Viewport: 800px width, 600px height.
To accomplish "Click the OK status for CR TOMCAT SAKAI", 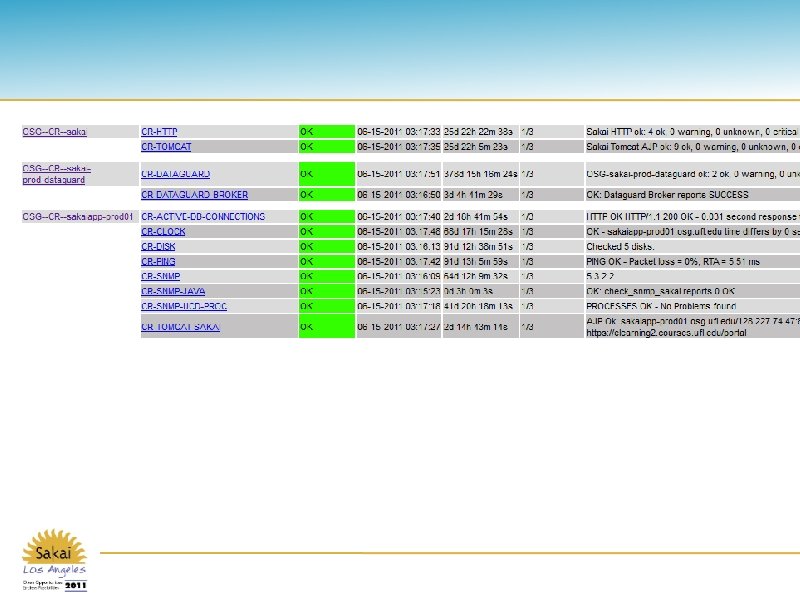I will pyautogui.click(x=327, y=327).
